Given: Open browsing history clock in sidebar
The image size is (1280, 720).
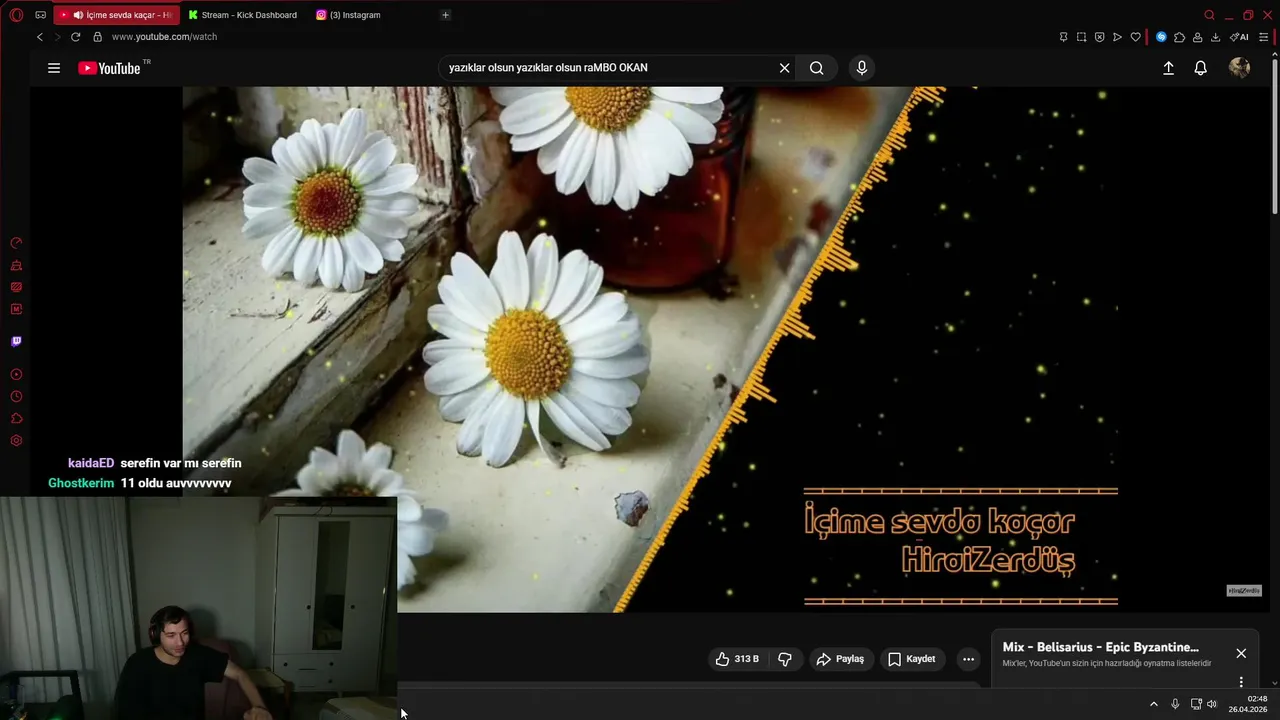Looking at the screenshot, I should tap(16, 397).
